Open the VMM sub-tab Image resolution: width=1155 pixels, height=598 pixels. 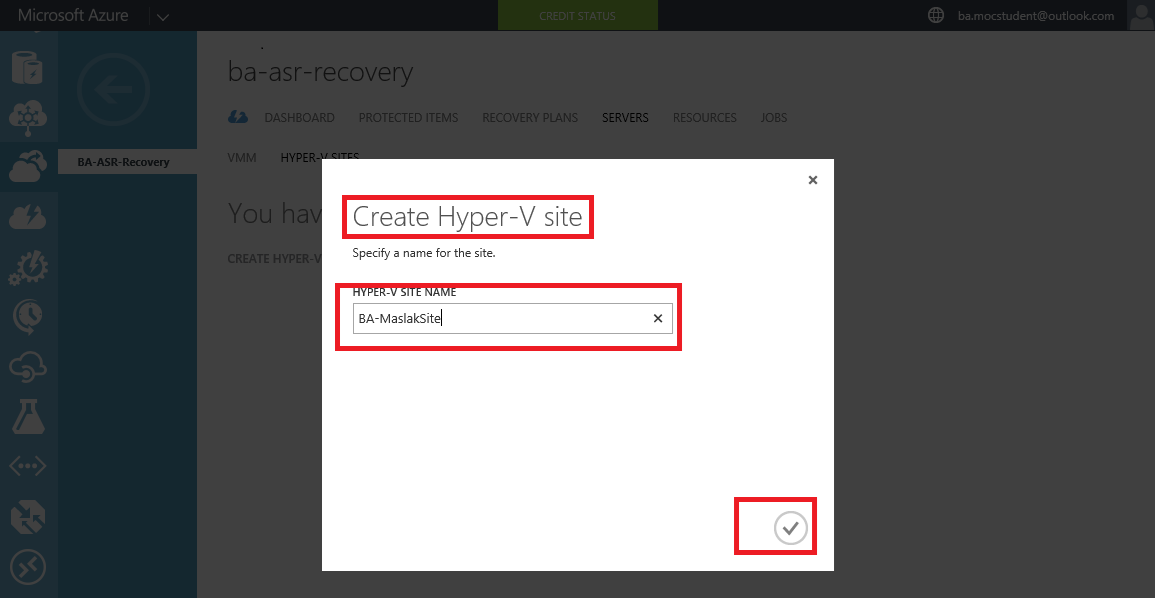(x=242, y=158)
